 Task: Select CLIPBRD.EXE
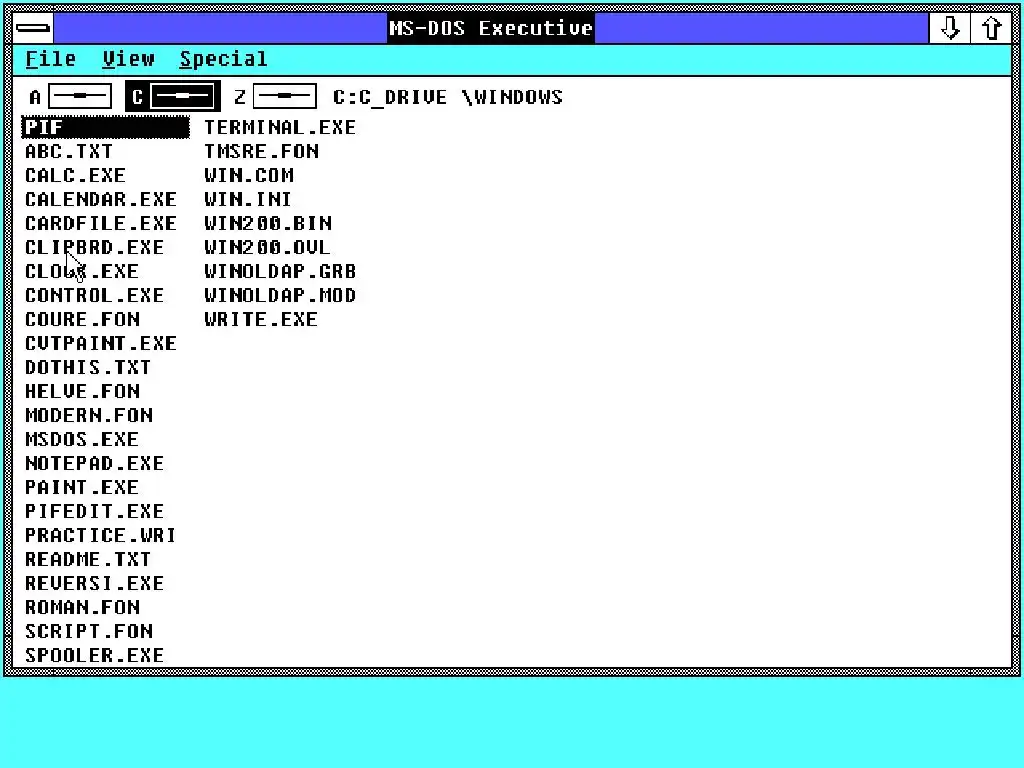coord(94,248)
